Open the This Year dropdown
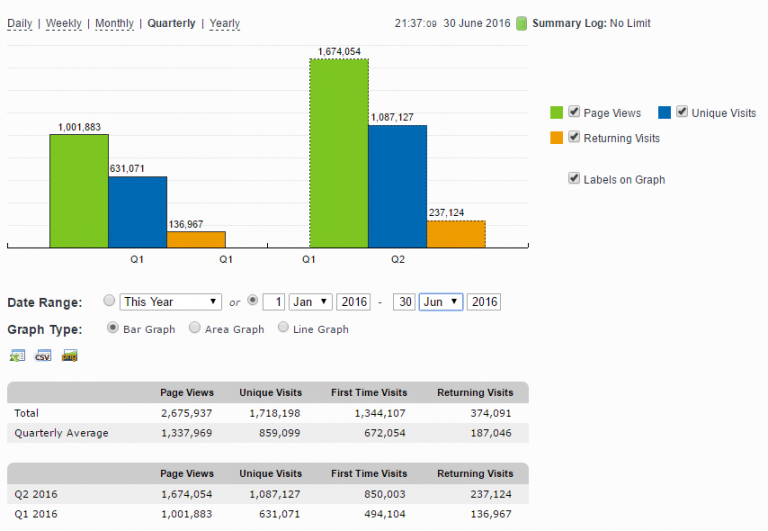The width and height of the screenshot is (768, 531). 170,302
